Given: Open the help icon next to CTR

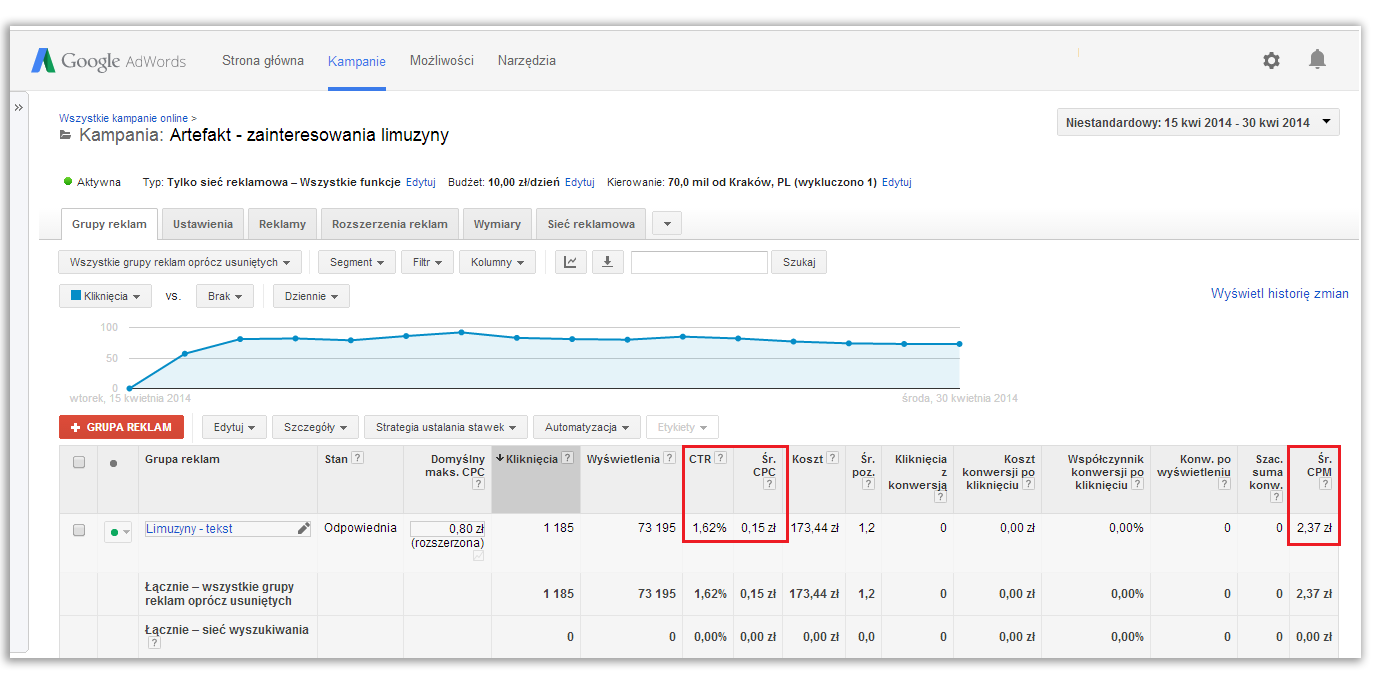Looking at the screenshot, I should 720,459.
